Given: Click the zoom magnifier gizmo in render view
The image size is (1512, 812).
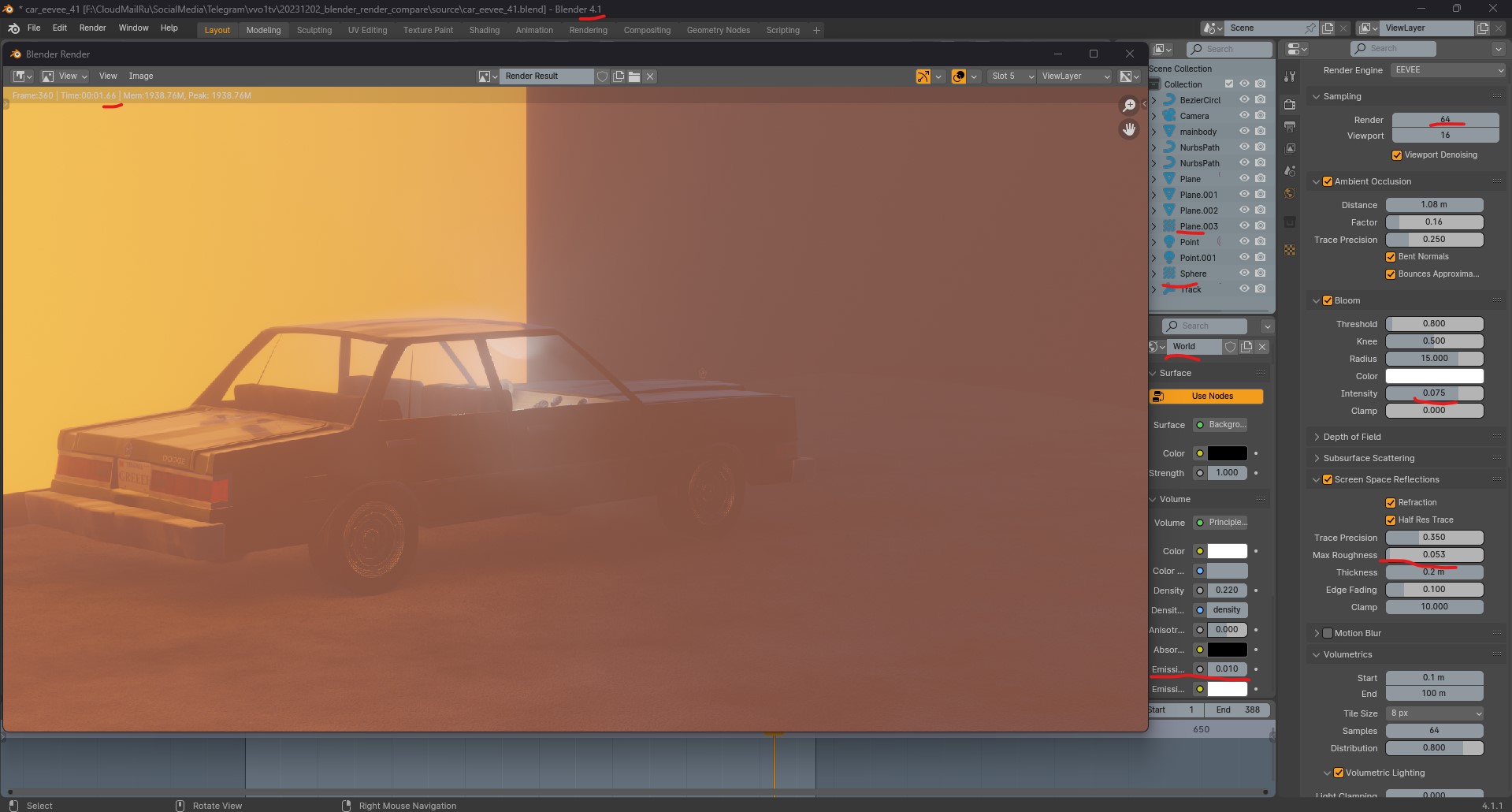Looking at the screenshot, I should pos(1129,105).
